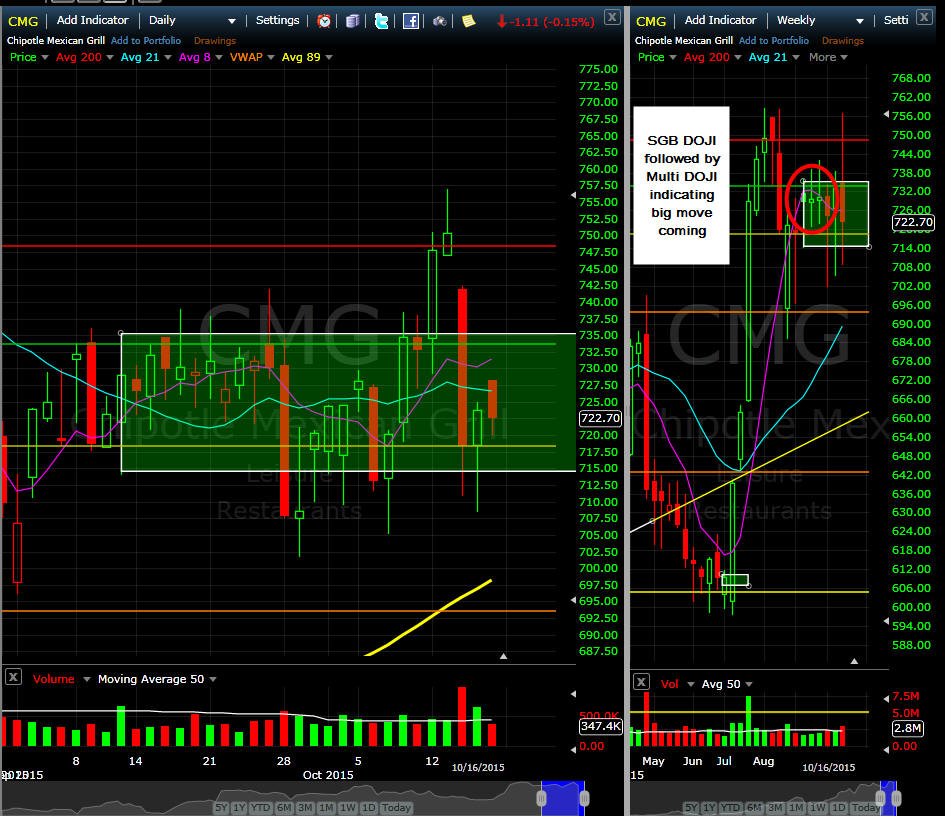The image size is (945, 816).
Task: Select 1Y range in Daily chart
Action: [x=239, y=808]
